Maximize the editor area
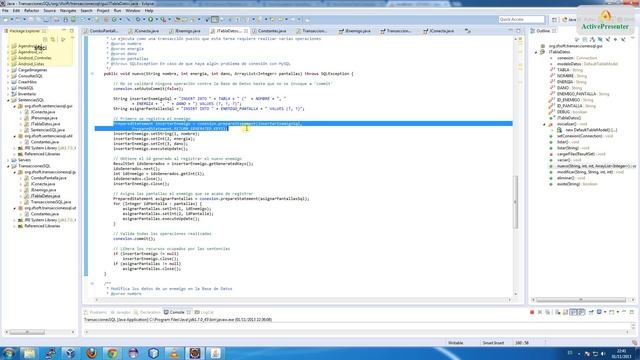The width and height of the screenshot is (640, 360). point(518,31)
